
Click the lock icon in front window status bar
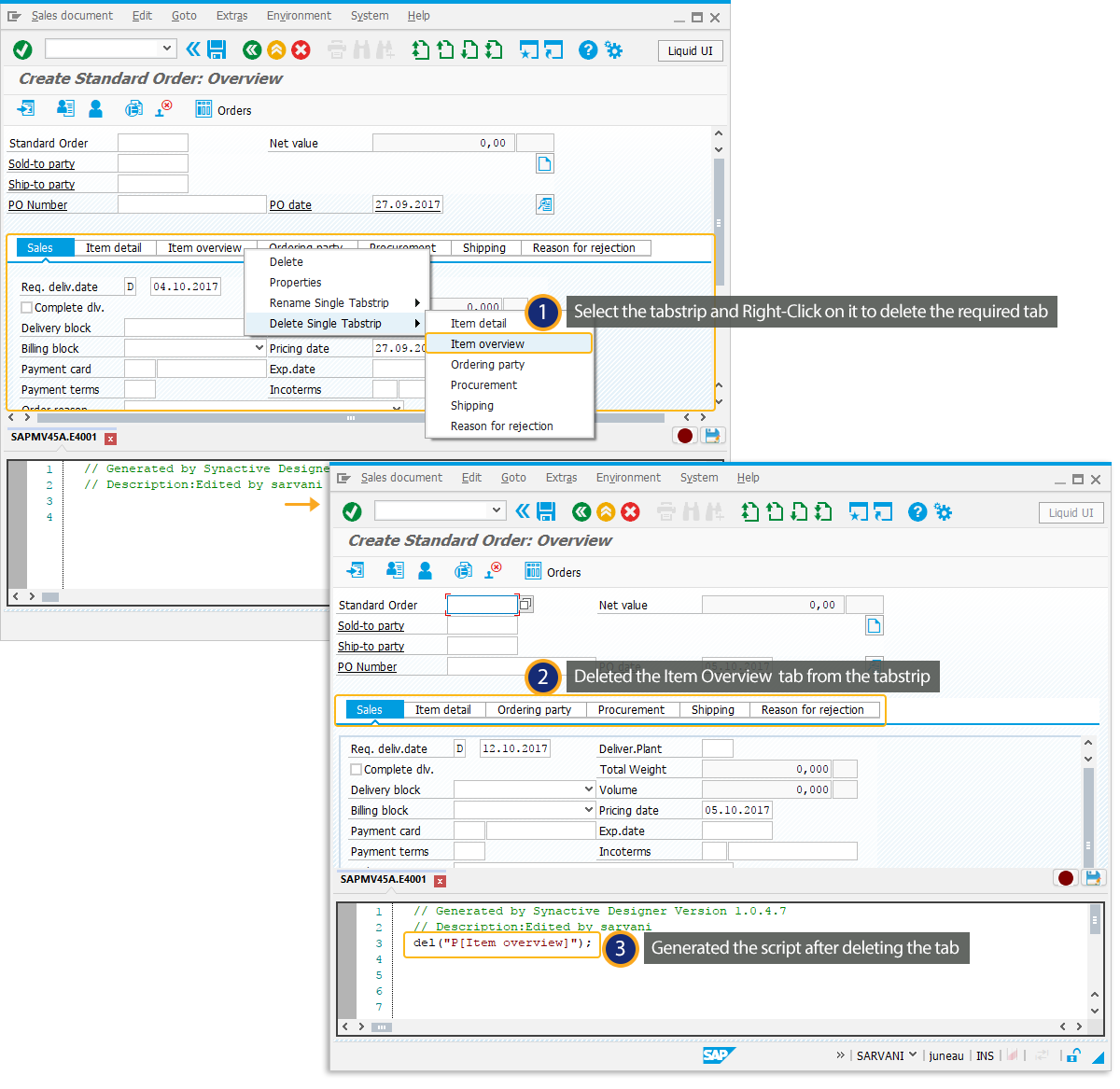(x=1073, y=1055)
